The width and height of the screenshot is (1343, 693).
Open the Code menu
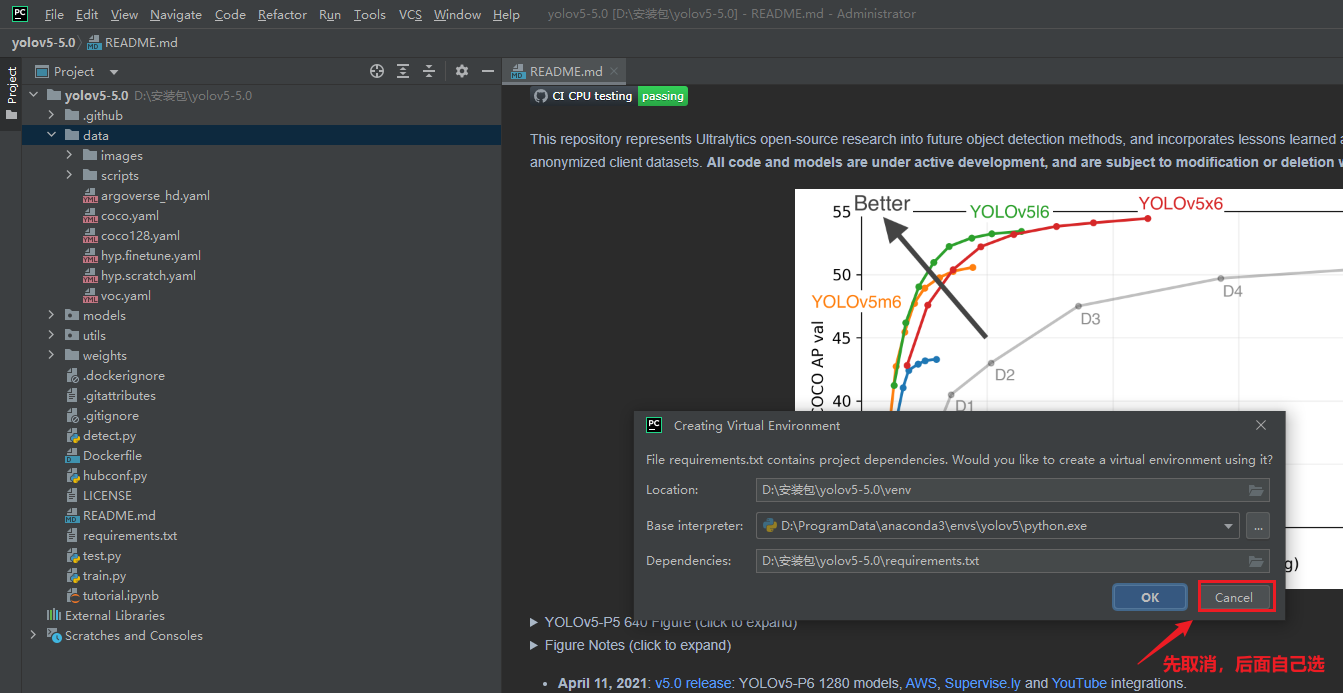(x=230, y=14)
